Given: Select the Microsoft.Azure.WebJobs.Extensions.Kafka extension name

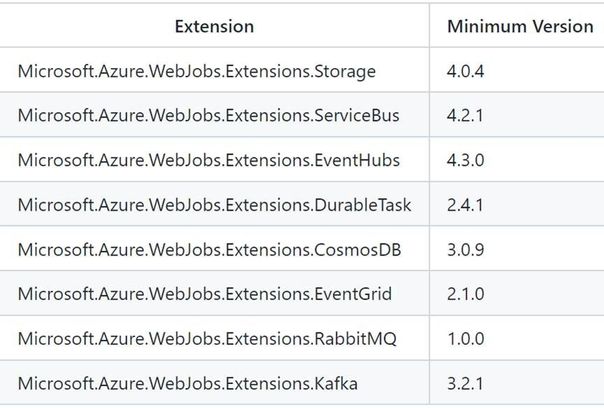Looking at the screenshot, I should pyautogui.click(x=187, y=383).
